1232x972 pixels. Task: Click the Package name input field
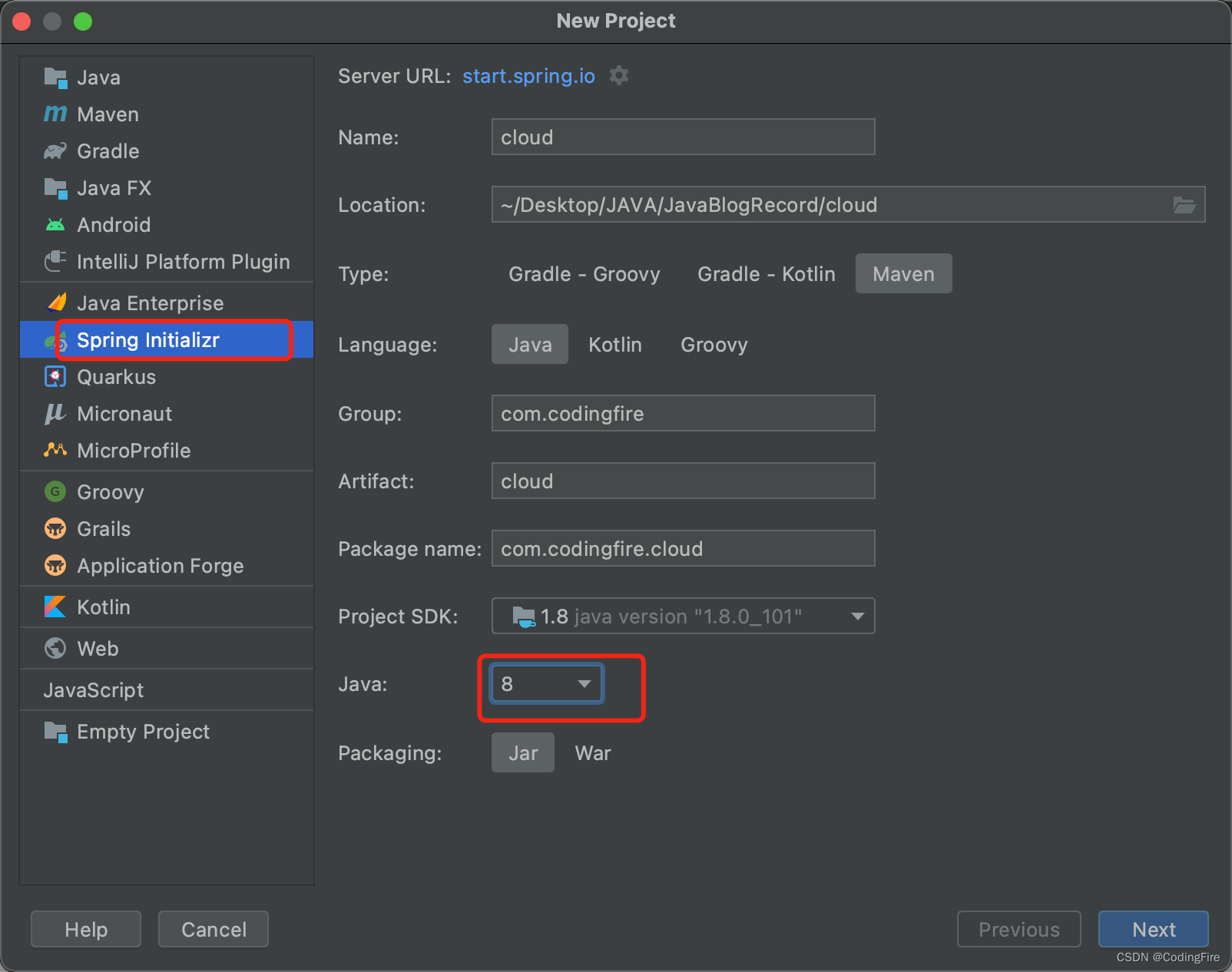684,548
